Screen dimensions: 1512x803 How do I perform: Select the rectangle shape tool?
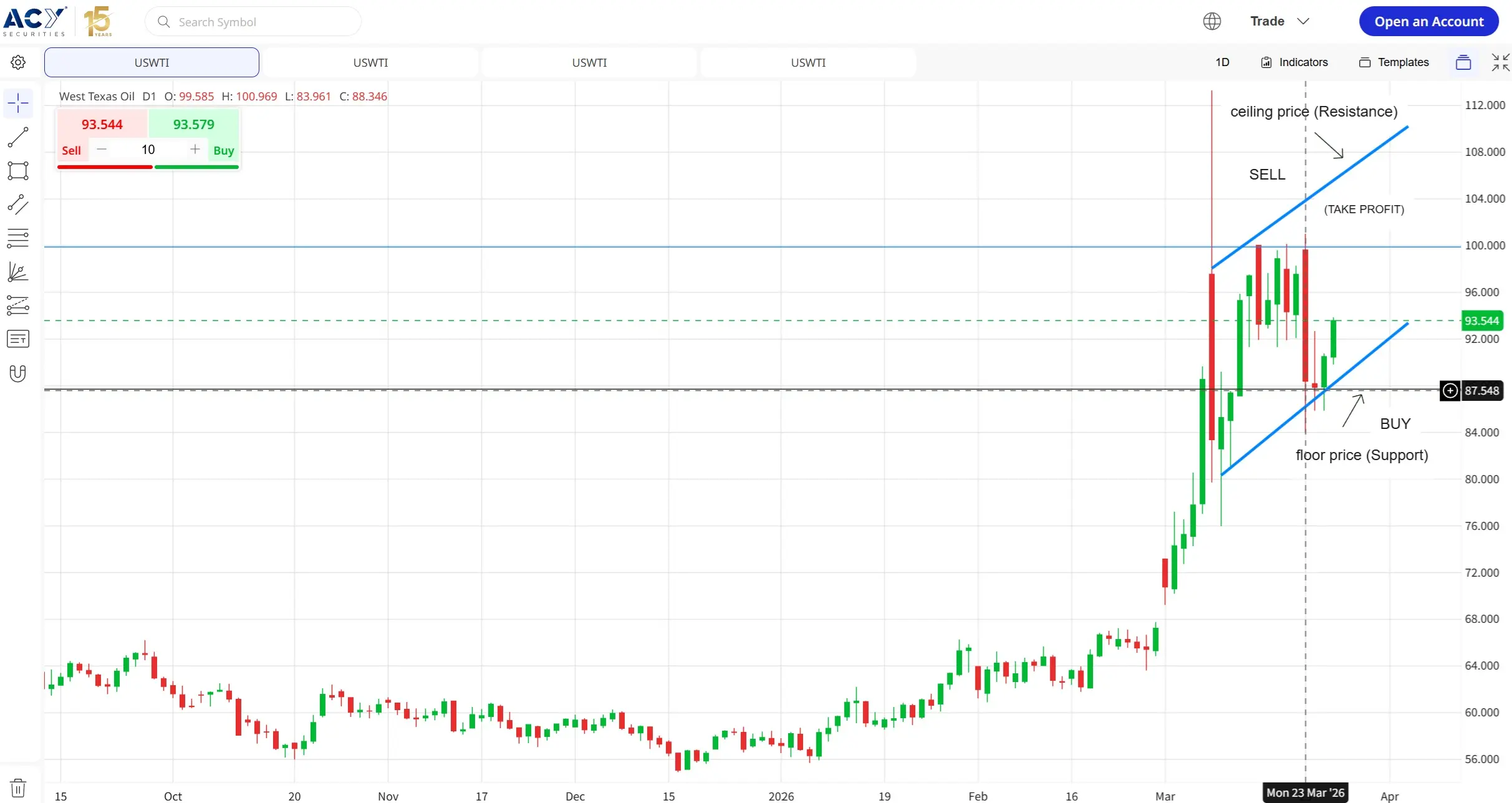pyautogui.click(x=18, y=171)
